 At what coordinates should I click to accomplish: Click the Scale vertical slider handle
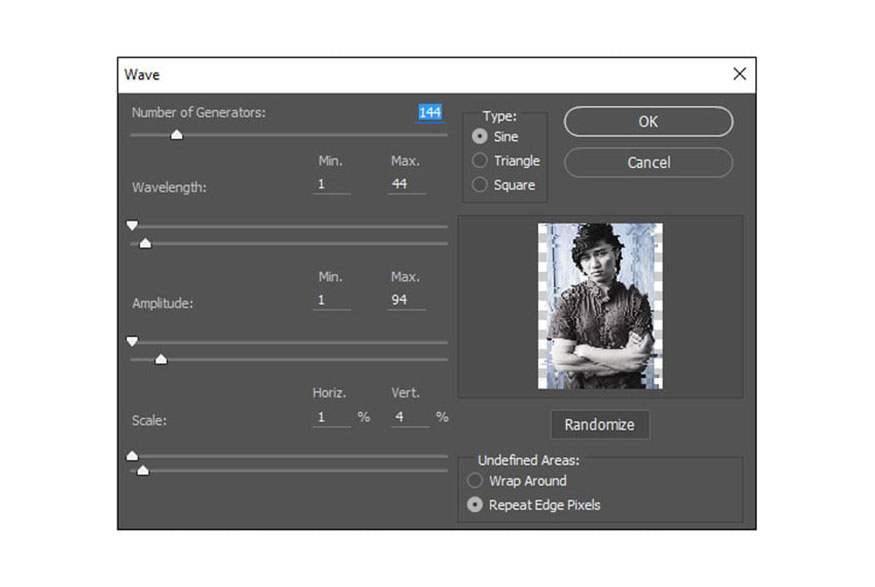pos(143,470)
